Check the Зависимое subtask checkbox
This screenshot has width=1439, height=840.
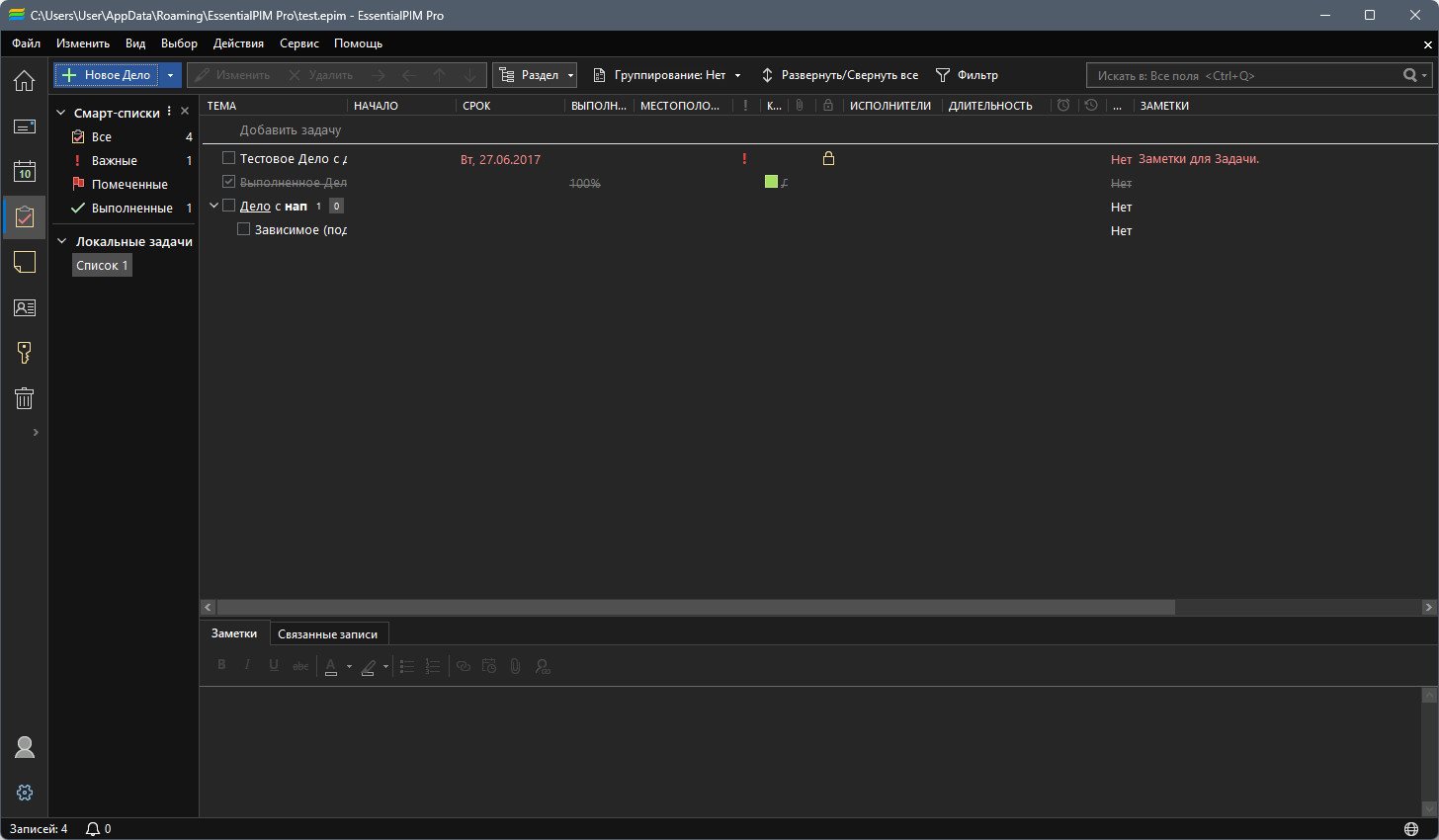pos(243,229)
